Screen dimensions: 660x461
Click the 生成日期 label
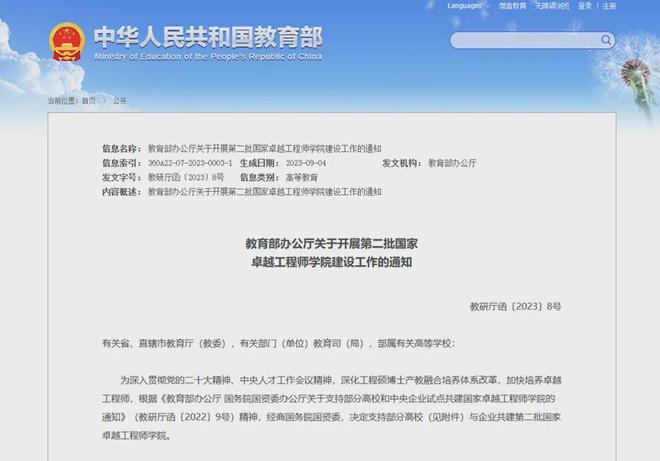click(x=260, y=163)
